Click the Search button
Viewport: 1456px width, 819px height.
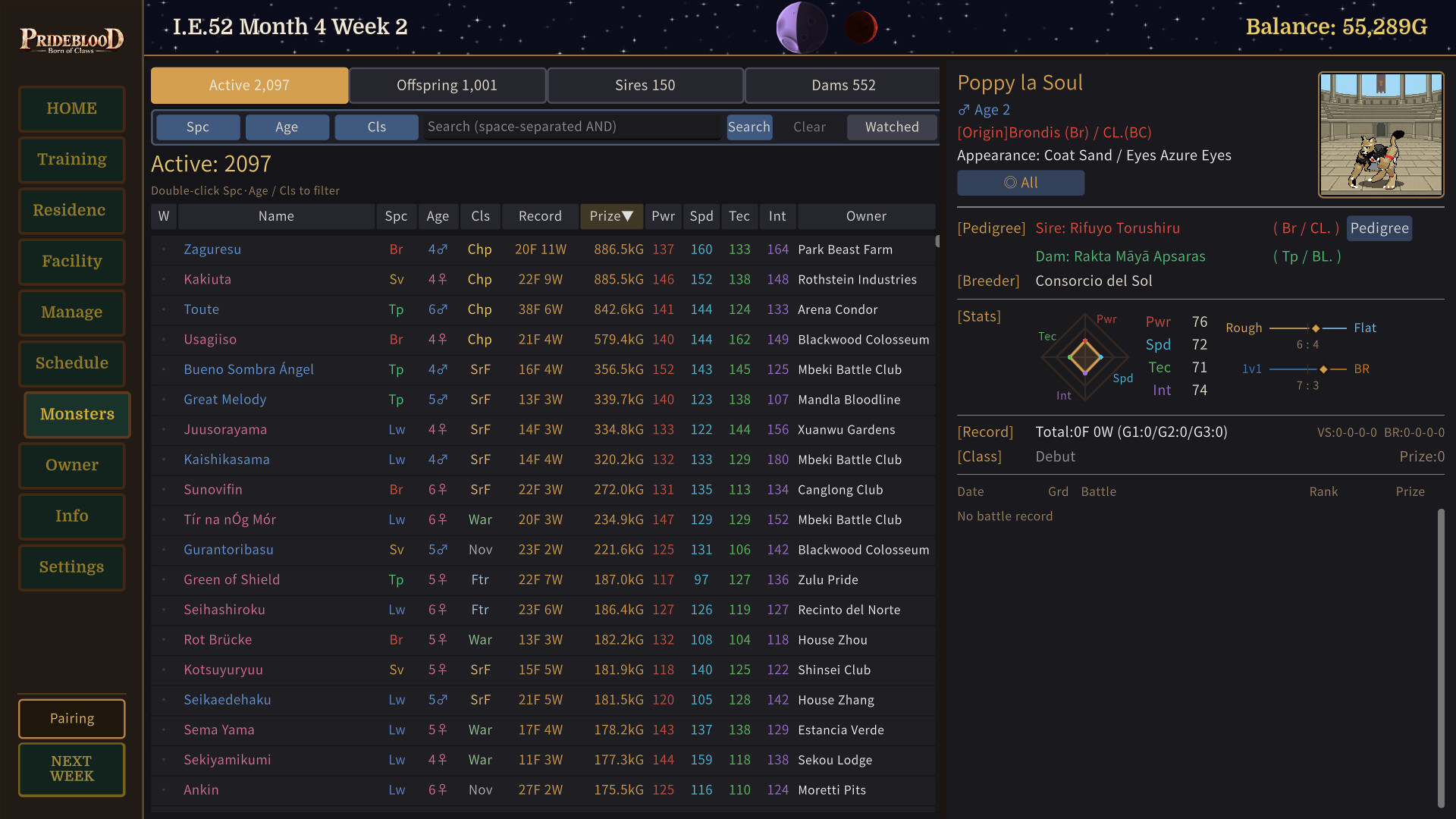[749, 127]
